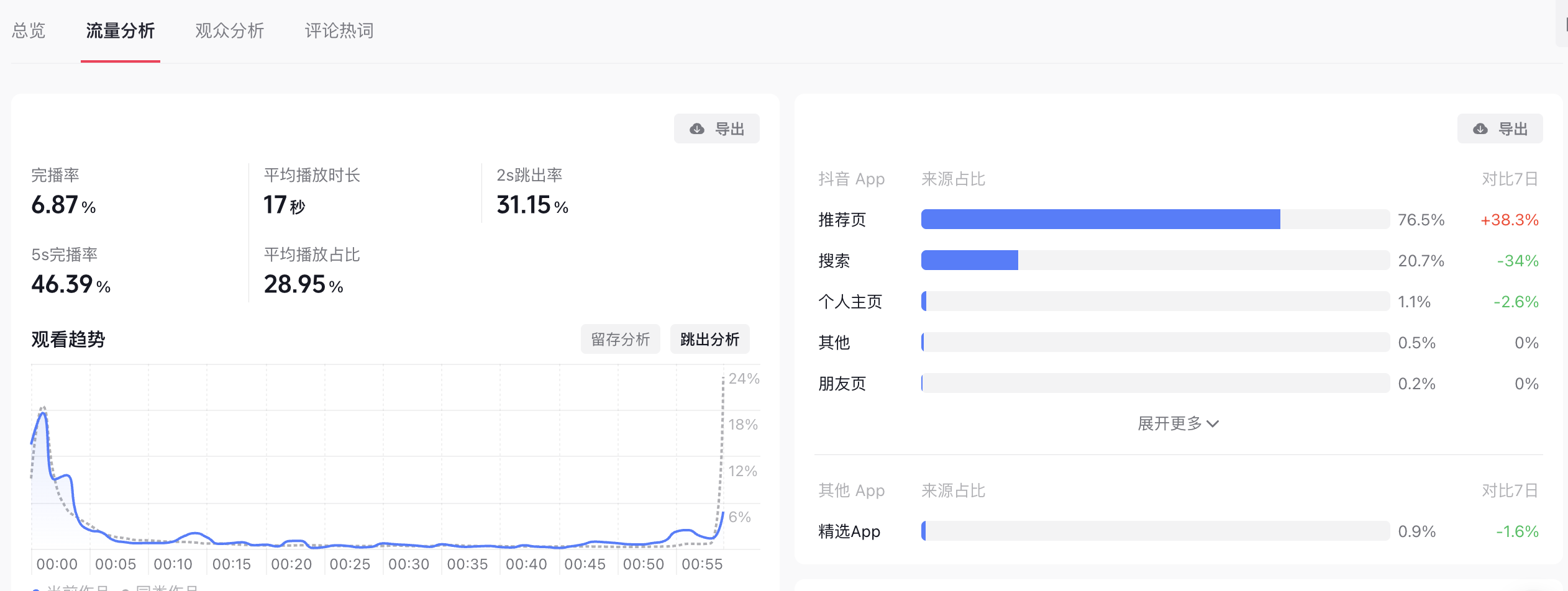The width and height of the screenshot is (1568, 591).
Task: Click the 抖音 App column header
Action: tap(852, 179)
